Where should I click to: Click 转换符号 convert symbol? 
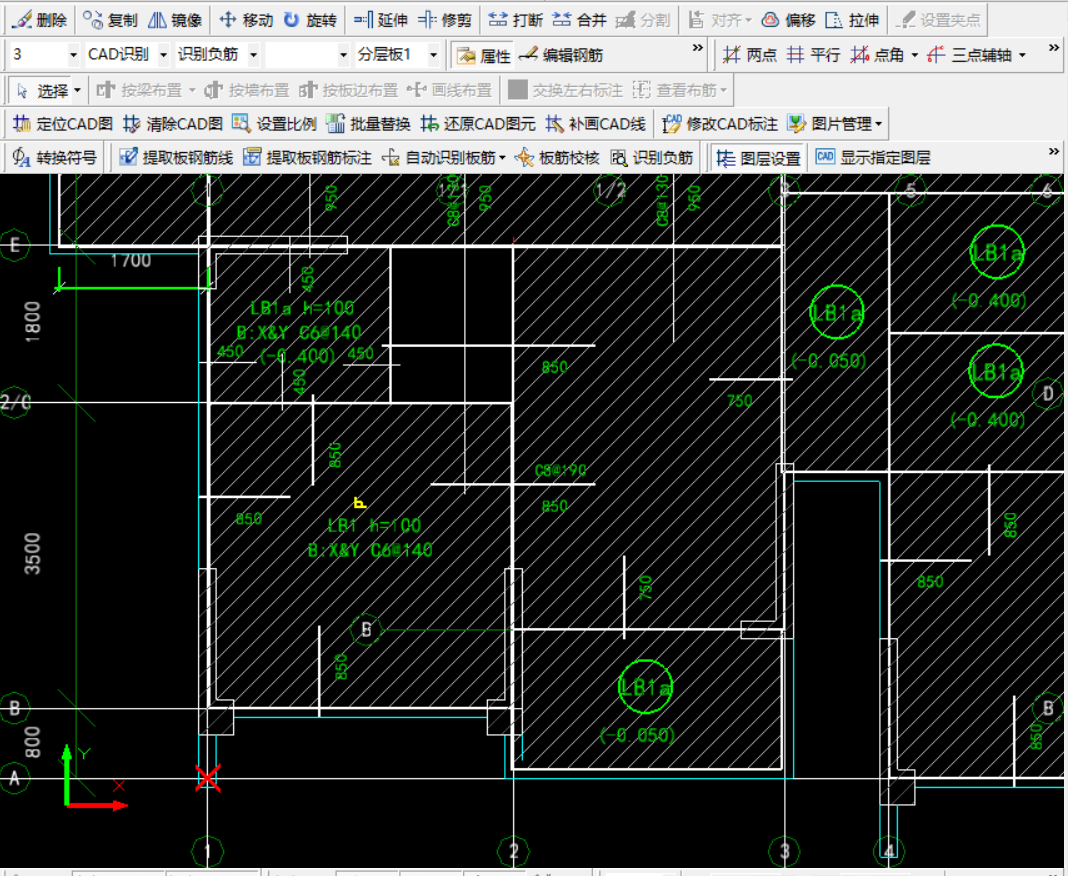[x=54, y=157]
